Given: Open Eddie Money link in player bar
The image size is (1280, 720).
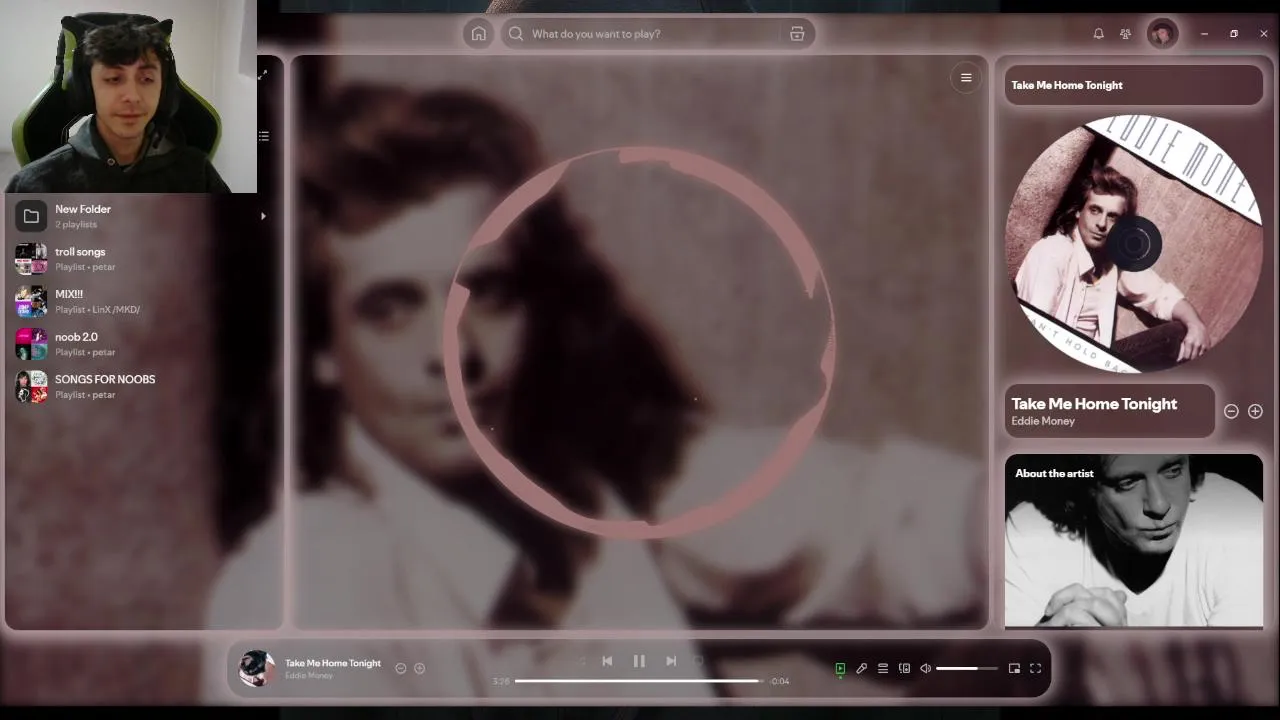Looking at the screenshot, I should [x=309, y=676].
